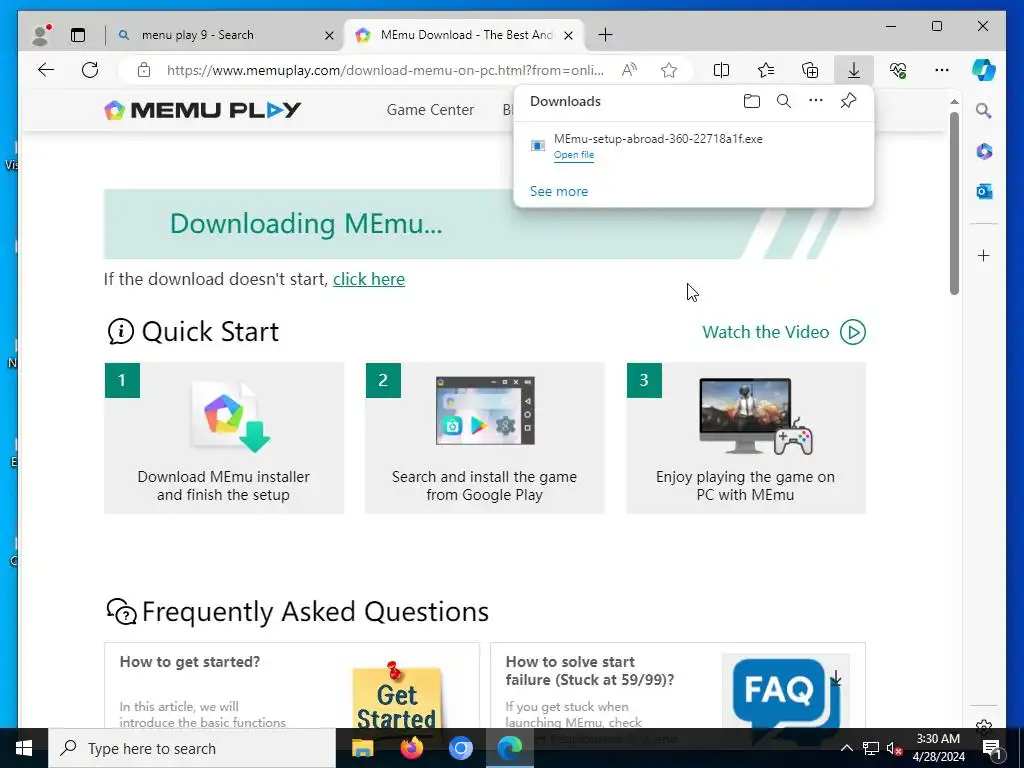Search downloads with the magnifier icon

pyautogui.click(x=784, y=101)
